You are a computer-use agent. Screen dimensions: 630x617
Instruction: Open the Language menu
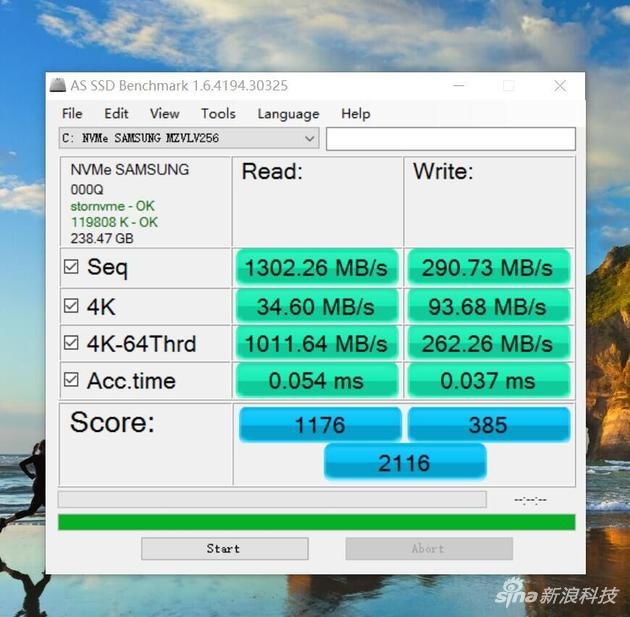(x=288, y=114)
